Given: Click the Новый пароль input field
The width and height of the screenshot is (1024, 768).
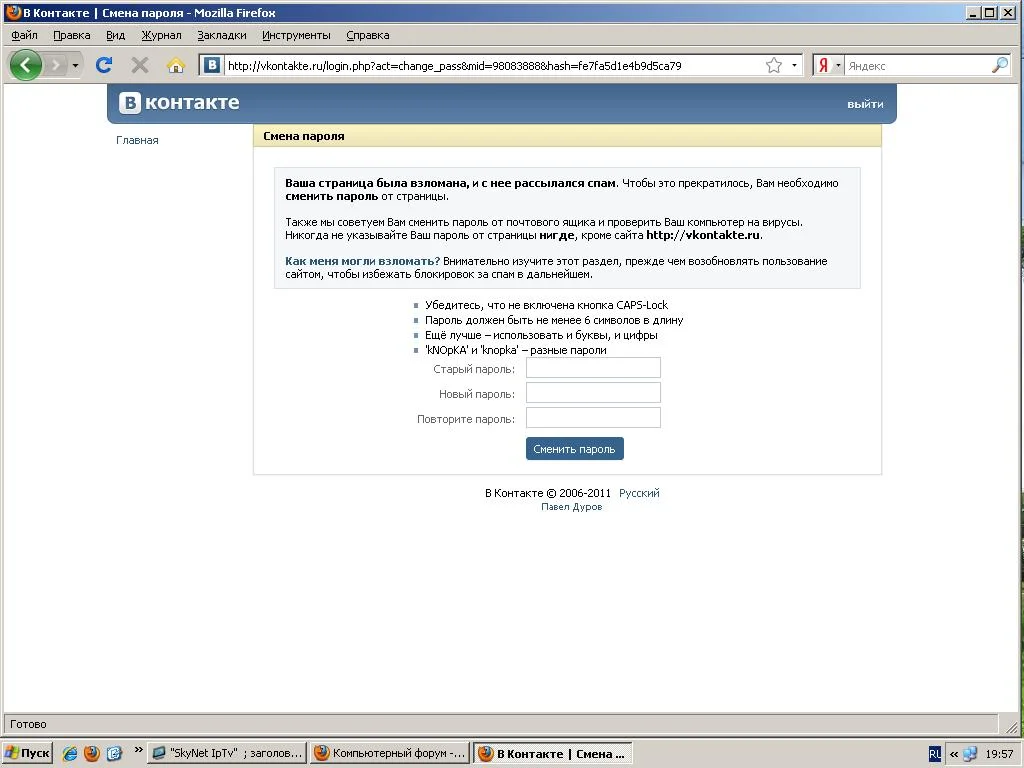Looking at the screenshot, I should click(x=593, y=392).
